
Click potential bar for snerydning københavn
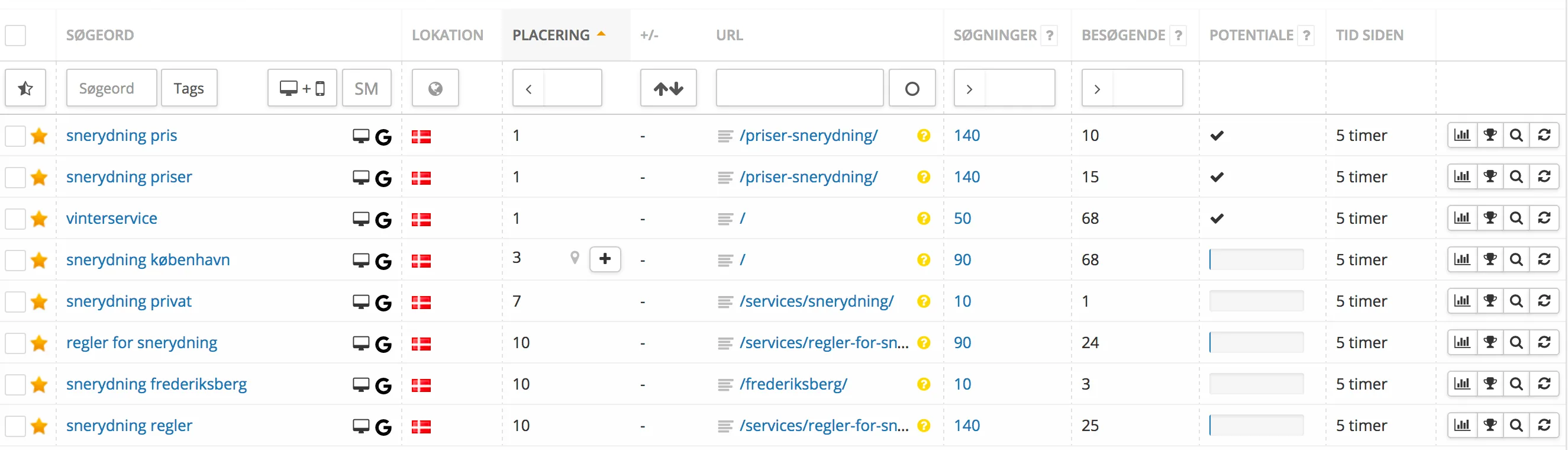click(1256, 259)
